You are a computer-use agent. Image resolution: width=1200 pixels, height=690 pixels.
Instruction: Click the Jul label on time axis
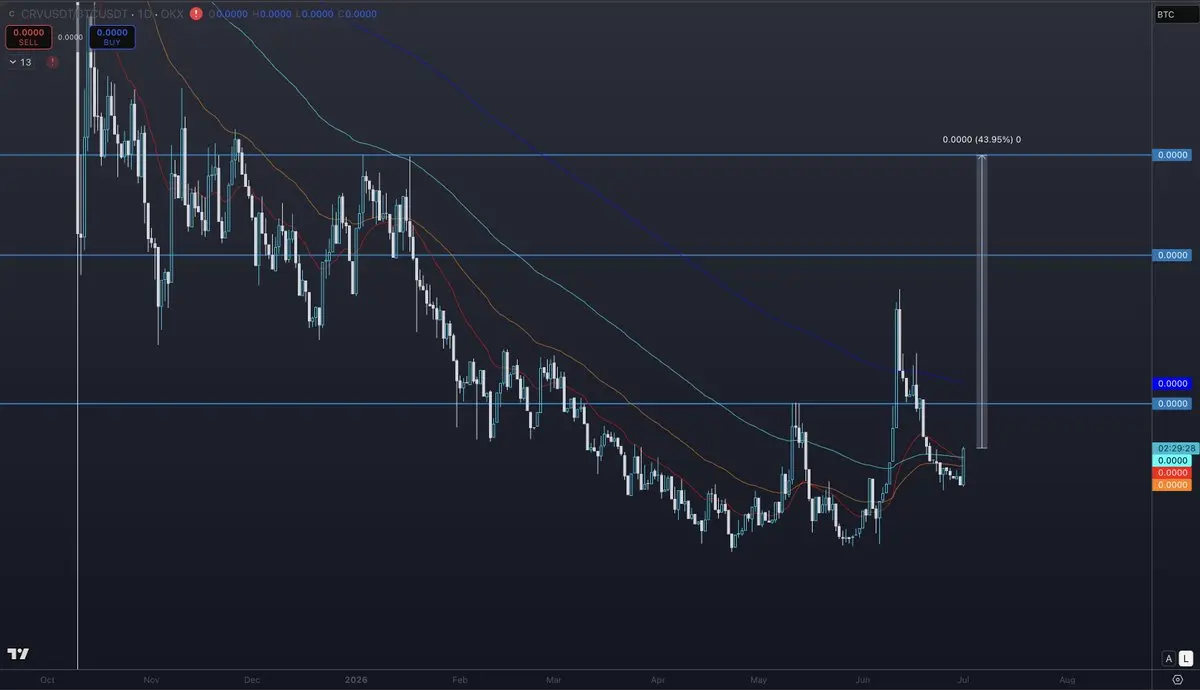964,679
